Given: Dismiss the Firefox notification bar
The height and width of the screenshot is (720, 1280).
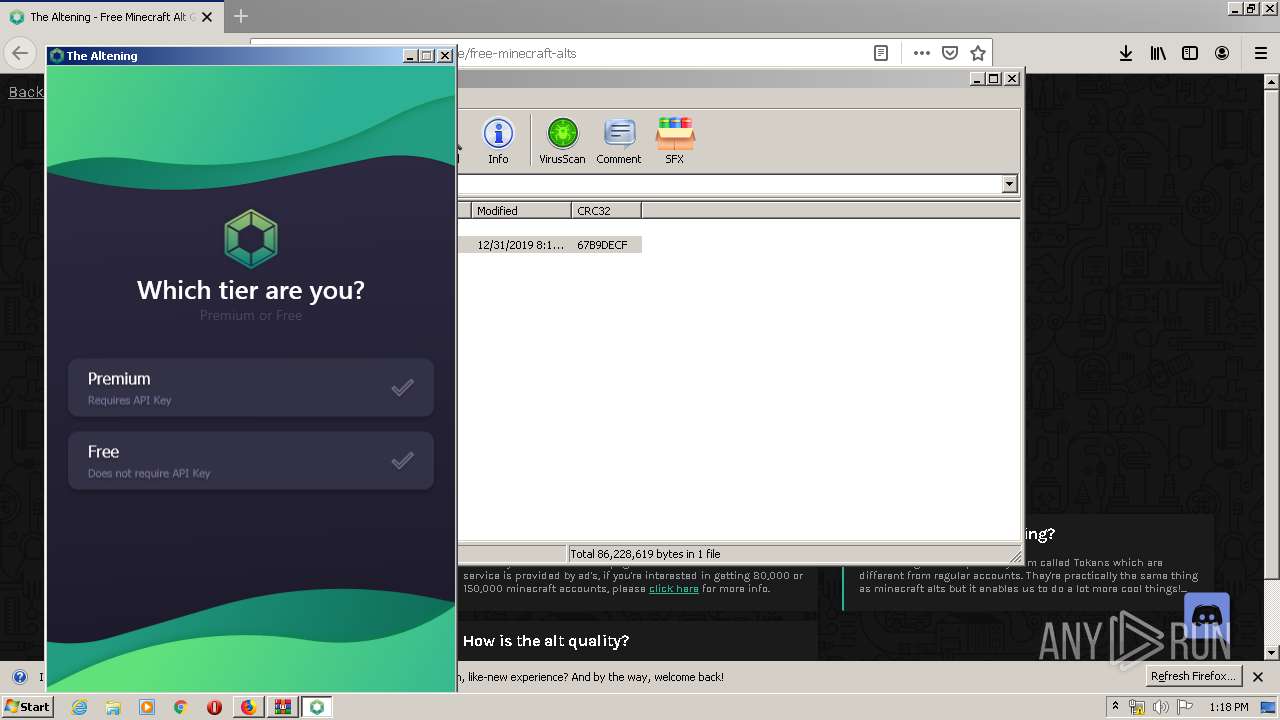Looking at the screenshot, I should (1258, 677).
